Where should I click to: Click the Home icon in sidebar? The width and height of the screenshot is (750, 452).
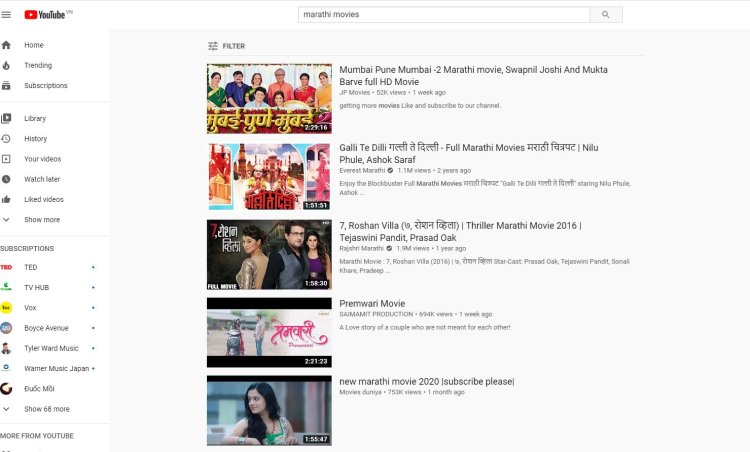(6, 45)
